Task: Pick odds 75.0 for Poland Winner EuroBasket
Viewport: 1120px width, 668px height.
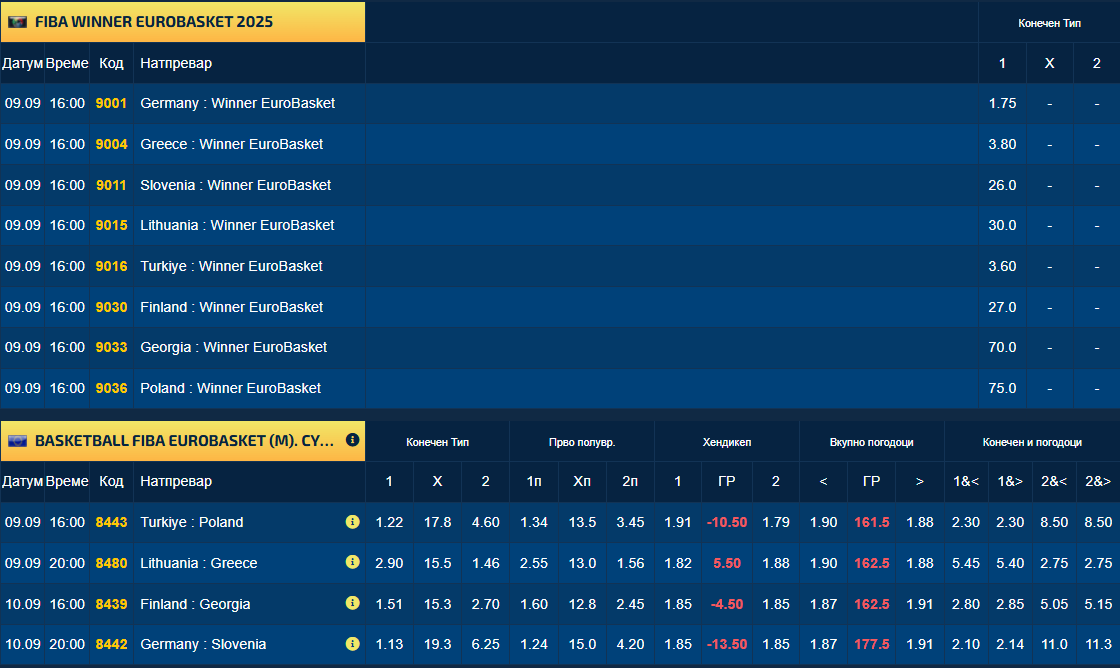Action: click(x=1002, y=389)
